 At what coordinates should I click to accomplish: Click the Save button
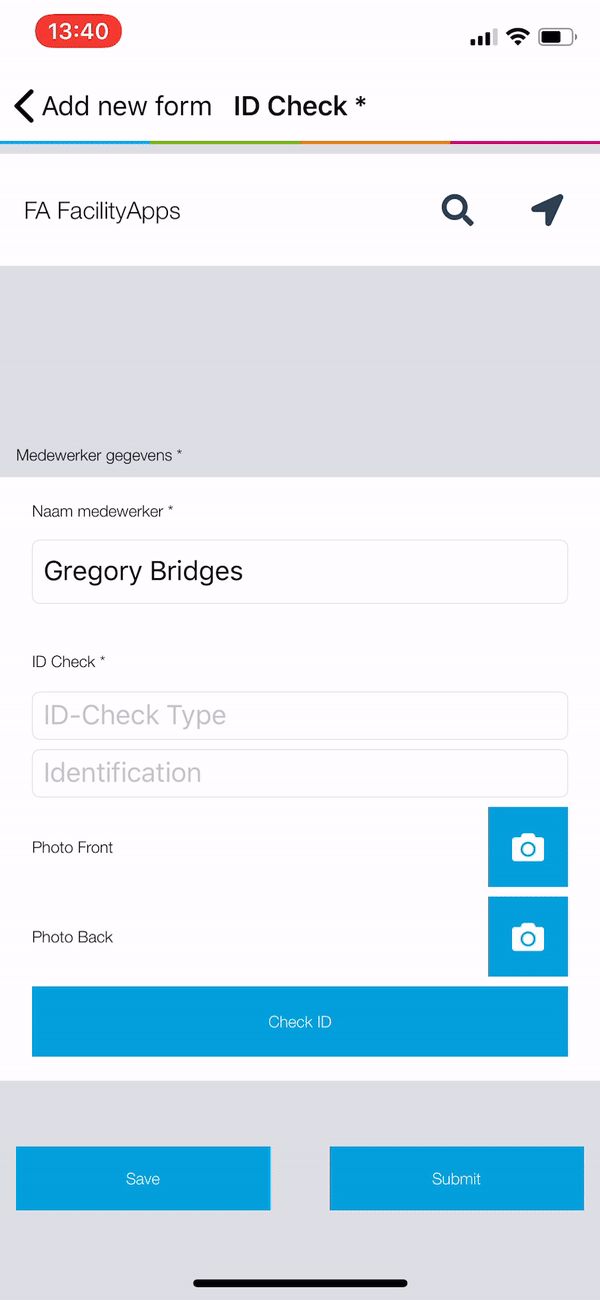[143, 1179]
